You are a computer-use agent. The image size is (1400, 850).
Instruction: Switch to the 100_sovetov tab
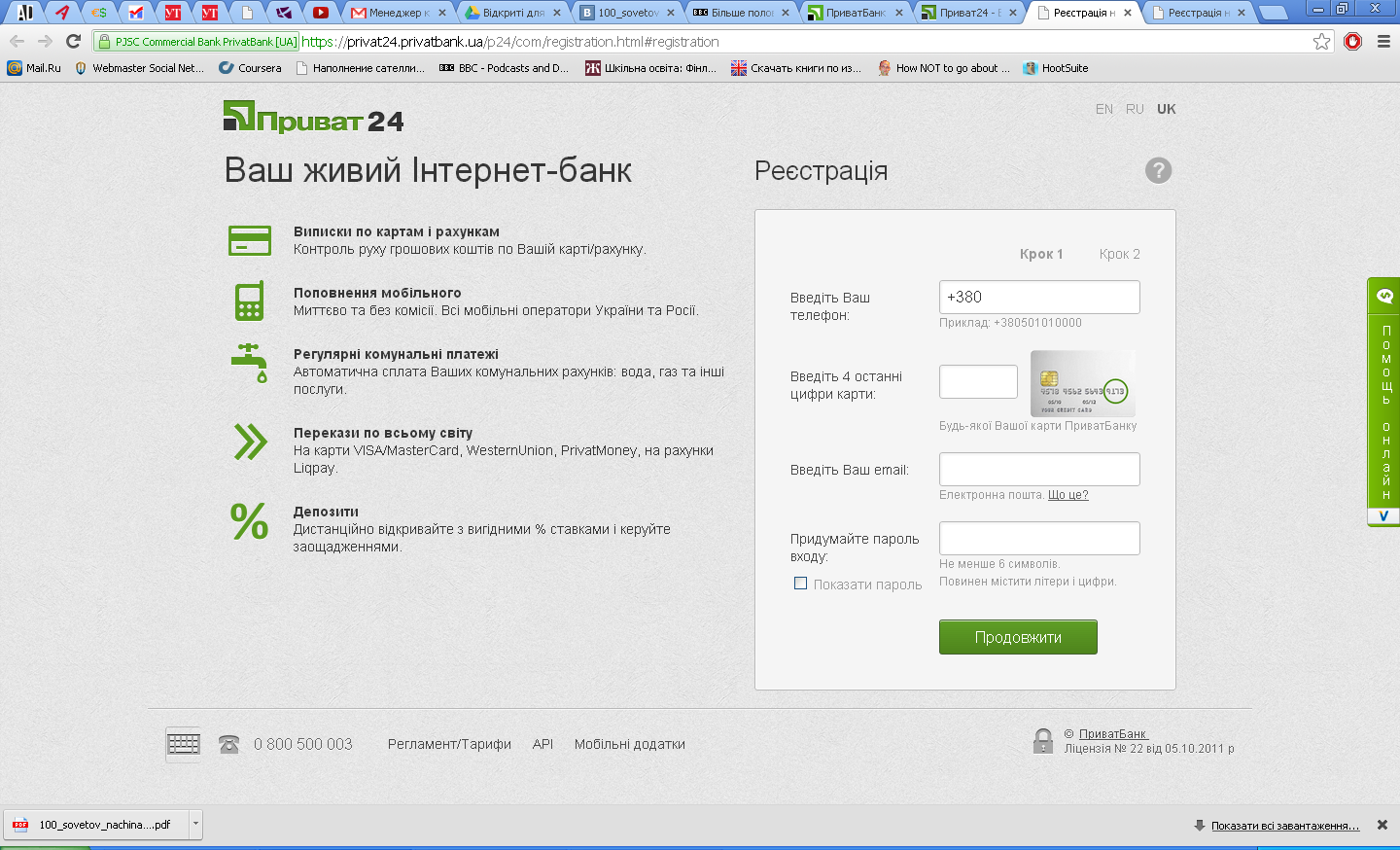(x=627, y=13)
